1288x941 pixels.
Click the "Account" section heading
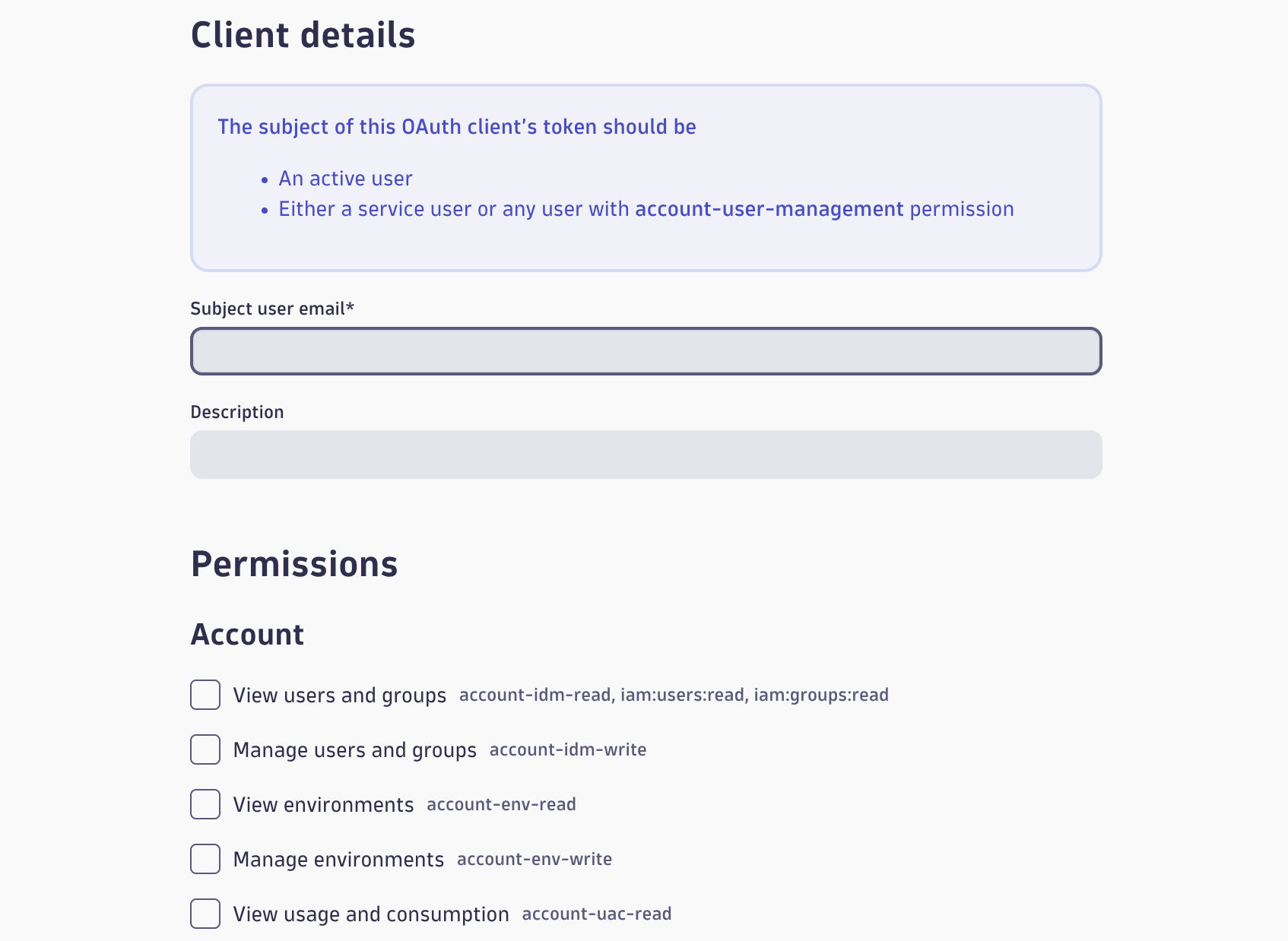click(x=247, y=633)
